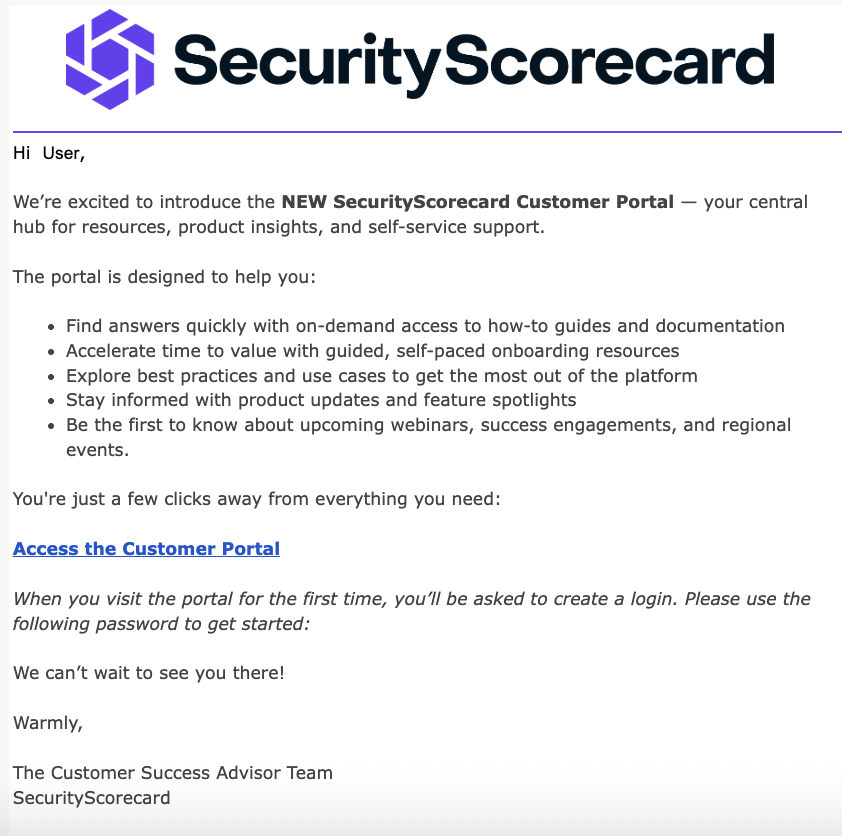Click the SecurityScorecard name in the signature

(91, 798)
